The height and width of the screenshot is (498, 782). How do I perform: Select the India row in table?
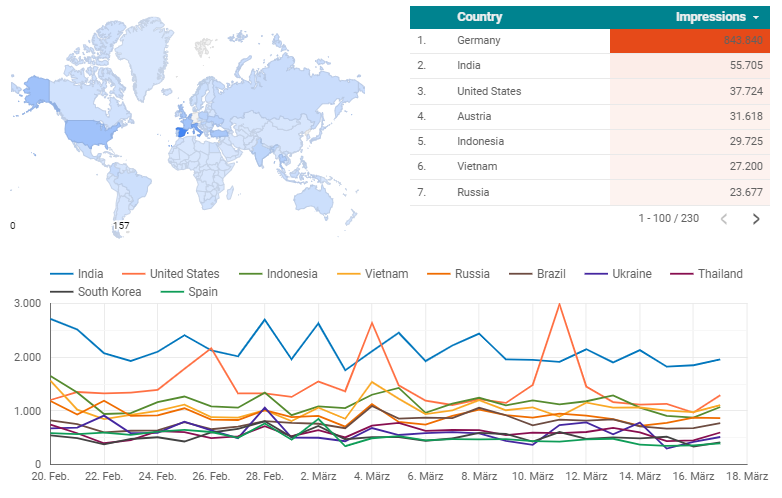589,66
